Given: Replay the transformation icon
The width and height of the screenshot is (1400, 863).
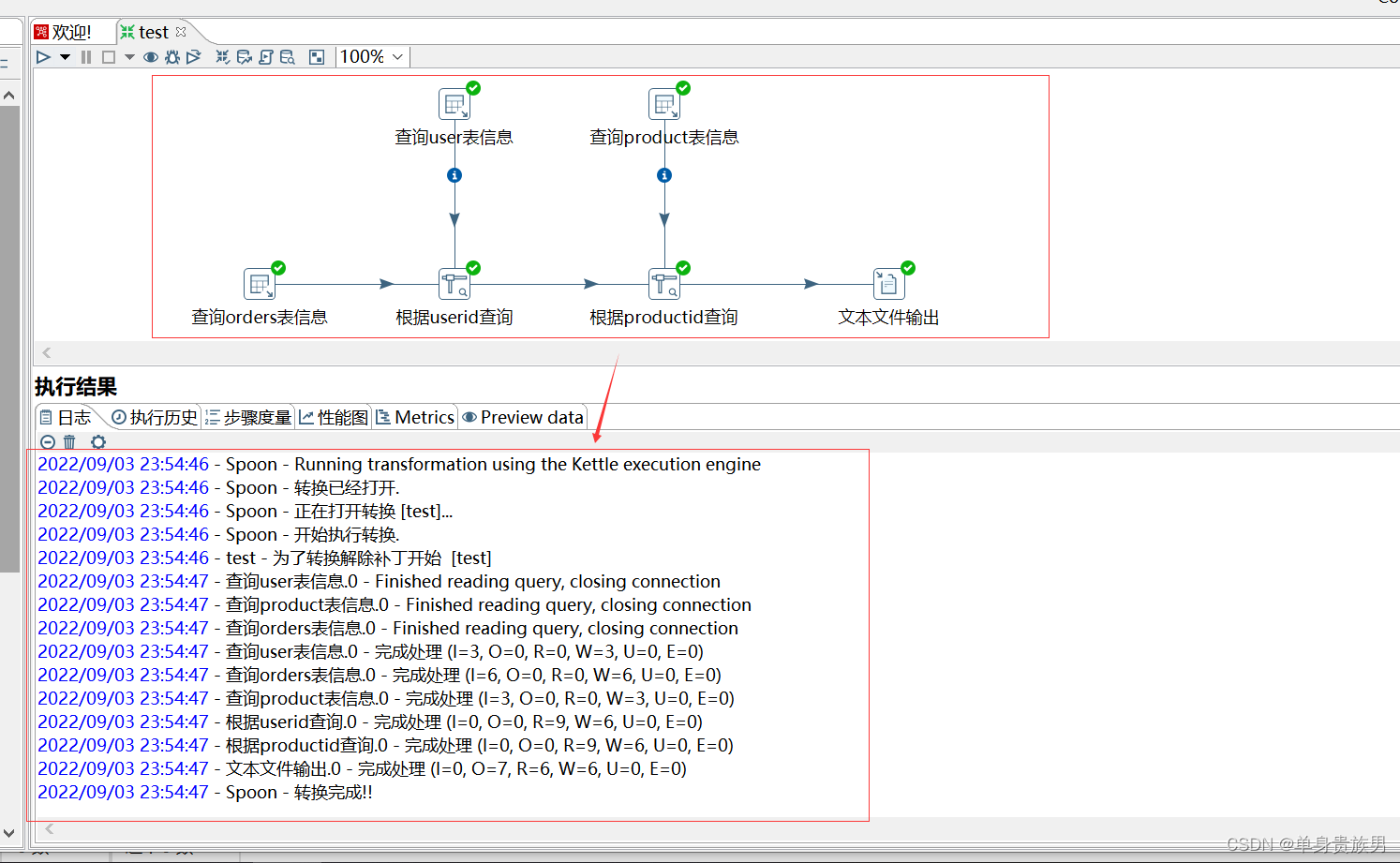Looking at the screenshot, I should pyautogui.click(x=194, y=57).
